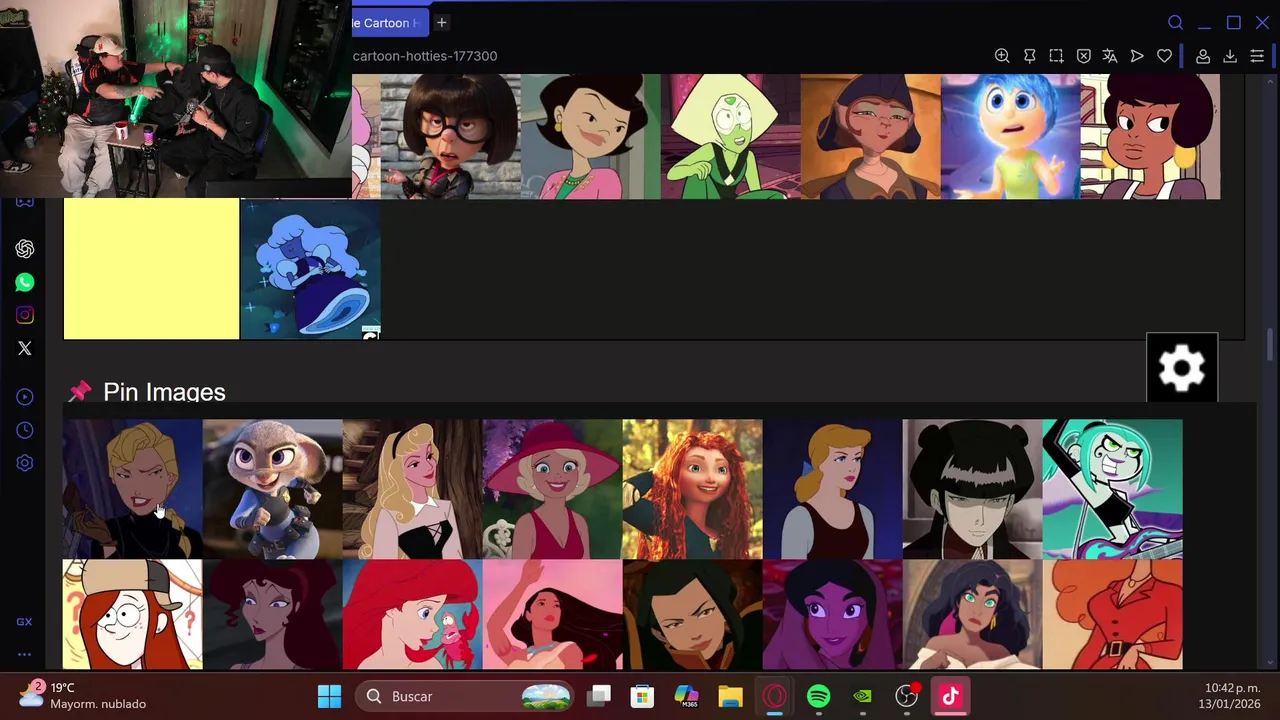Select the Merida curly red hair image

(x=692, y=489)
